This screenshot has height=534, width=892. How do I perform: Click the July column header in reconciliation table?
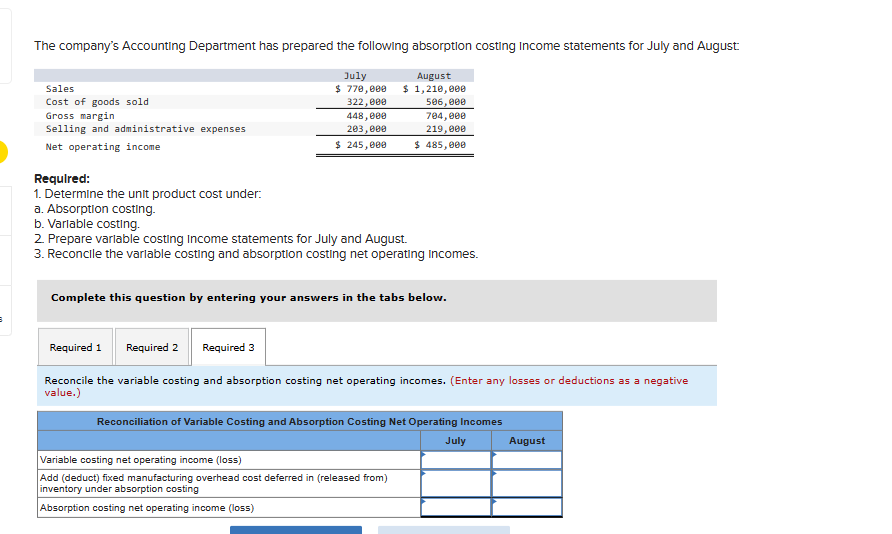coord(455,441)
